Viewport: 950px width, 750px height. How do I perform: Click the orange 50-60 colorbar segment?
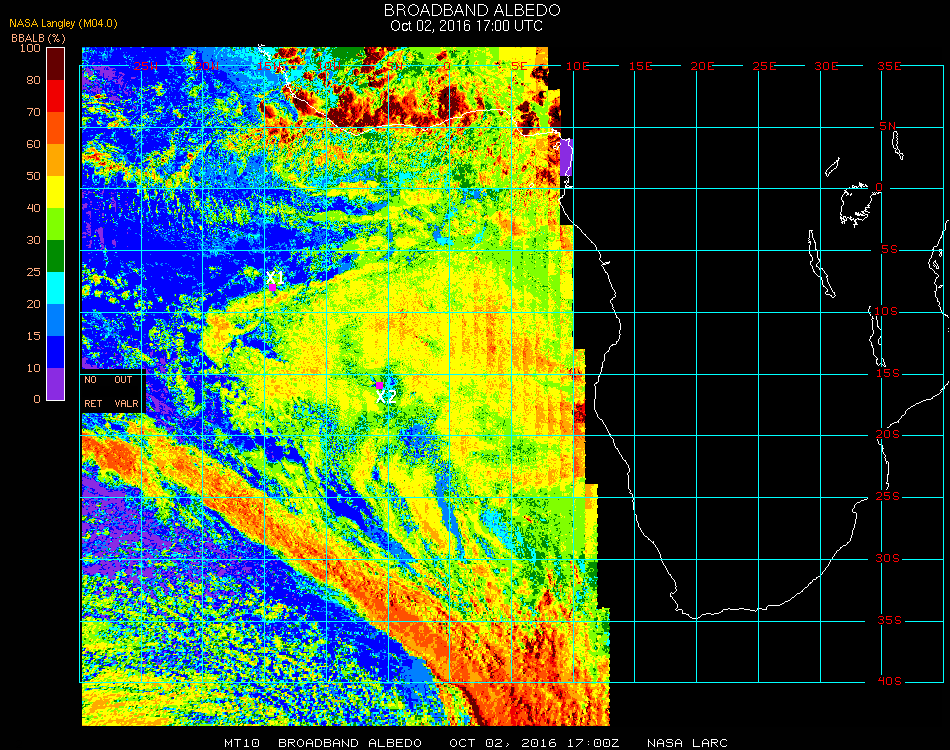coord(56,160)
